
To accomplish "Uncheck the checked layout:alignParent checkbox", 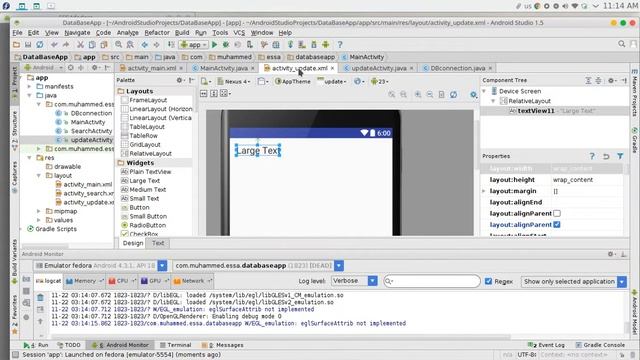I will click(x=557, y=224).
